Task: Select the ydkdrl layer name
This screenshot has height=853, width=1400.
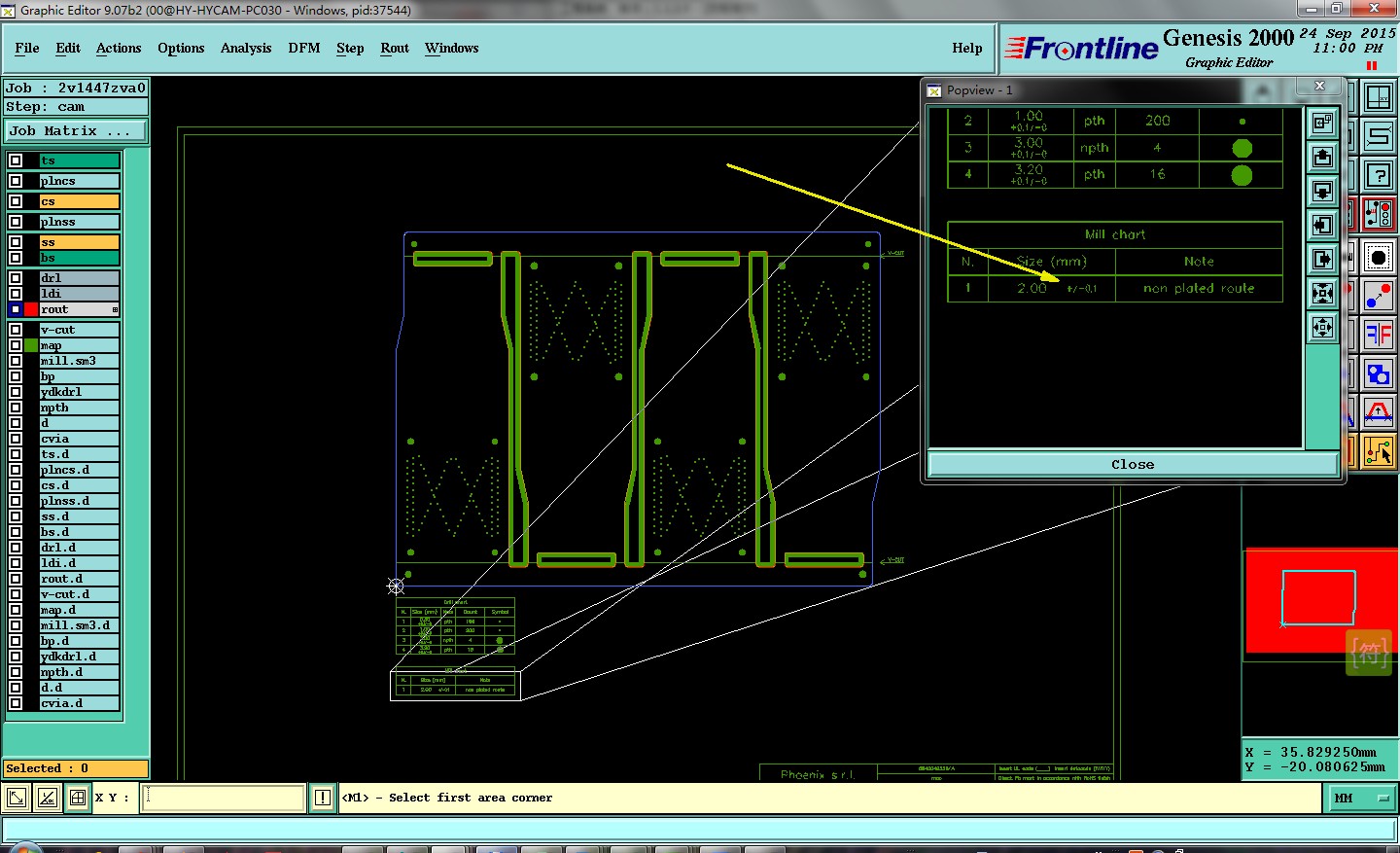Action: pyautogui.click(x=80, y=392)
